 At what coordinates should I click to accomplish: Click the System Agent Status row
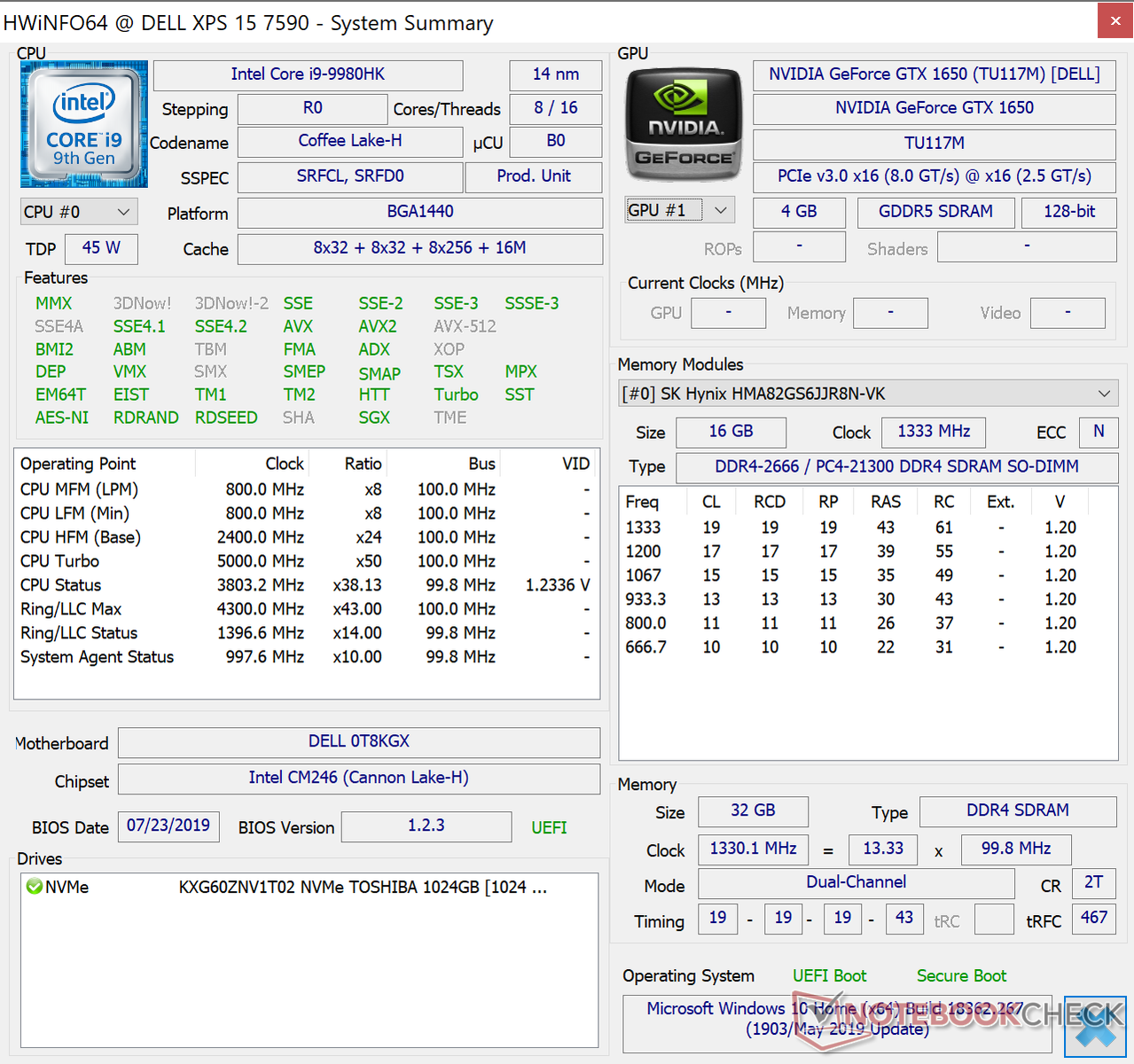tap(305, 657)
